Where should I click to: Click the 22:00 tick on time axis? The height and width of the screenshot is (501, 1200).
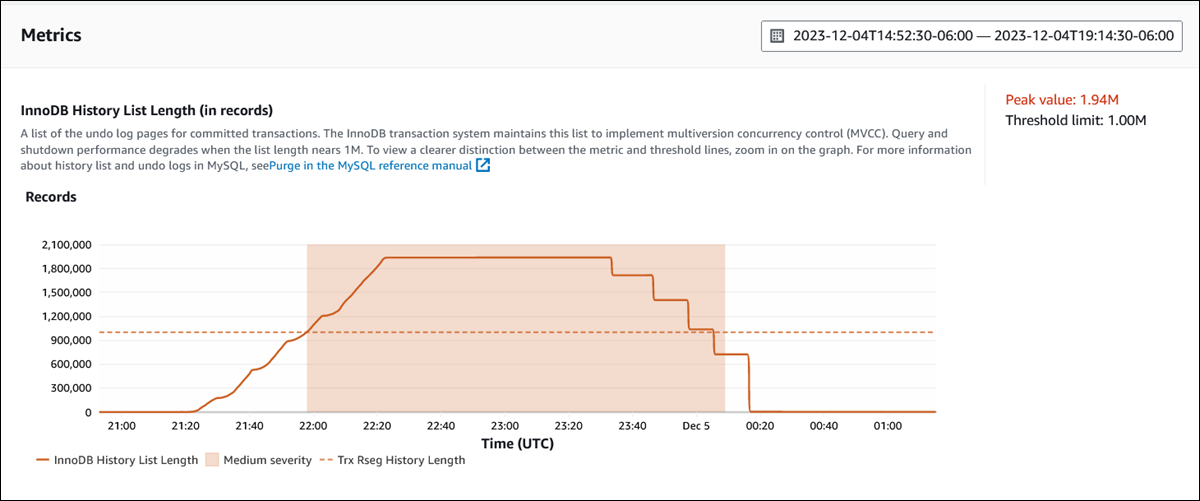point(313,426)
